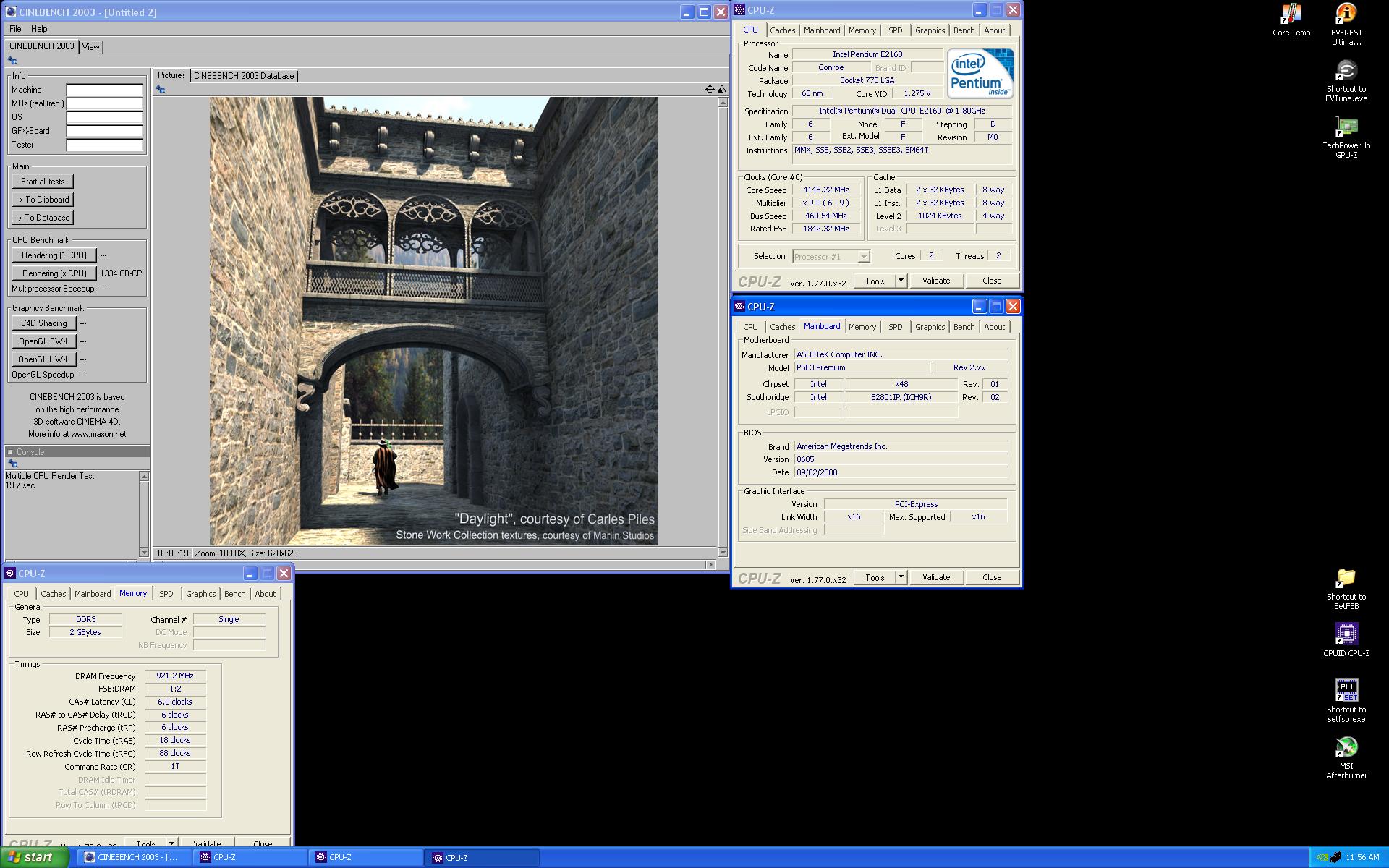Run Rendering (x CPU) benchmark
The width and height of the screenshot is (1389, 868).
click(x=54, y=273)
